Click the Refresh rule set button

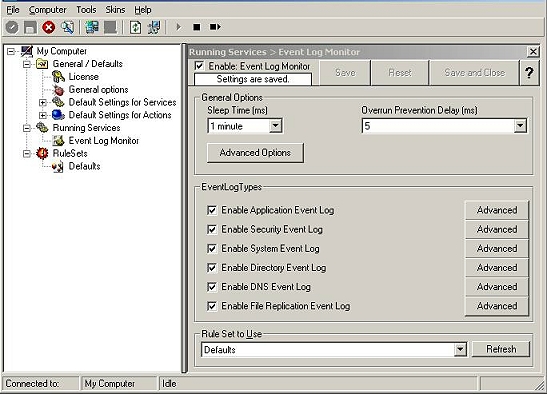click(x=501, y=349)
